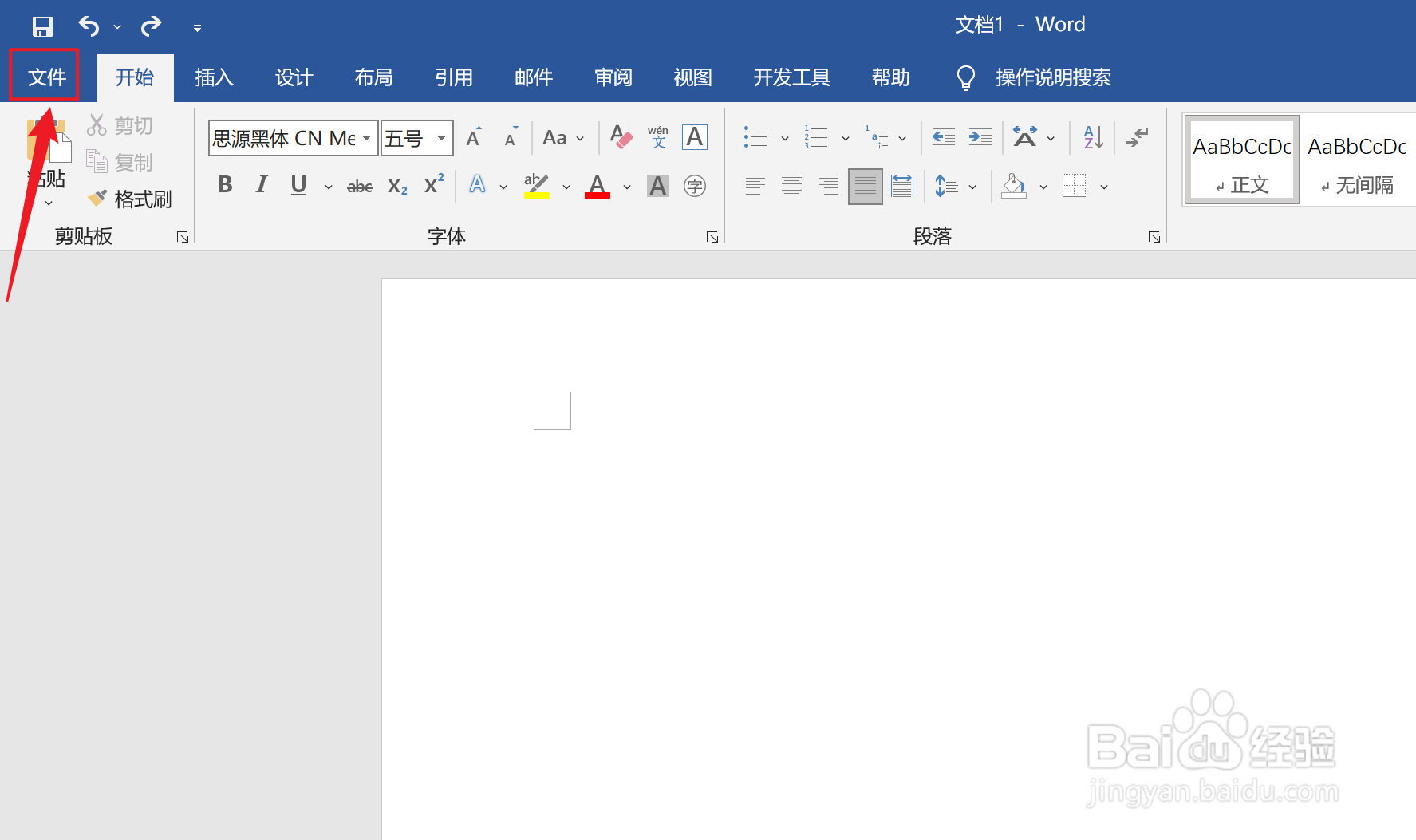Open the highlight color dropdown arrow

click(x=566, y=187)
